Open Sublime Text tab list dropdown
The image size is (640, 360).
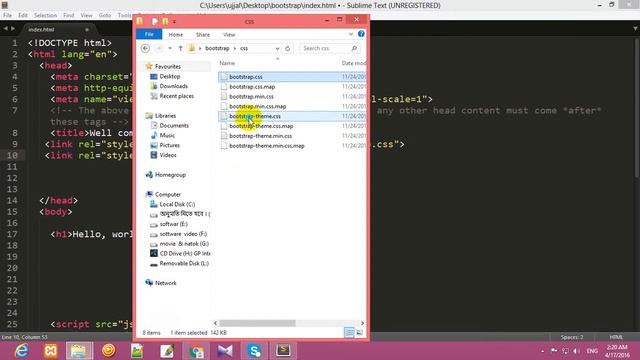click(635, 29)
